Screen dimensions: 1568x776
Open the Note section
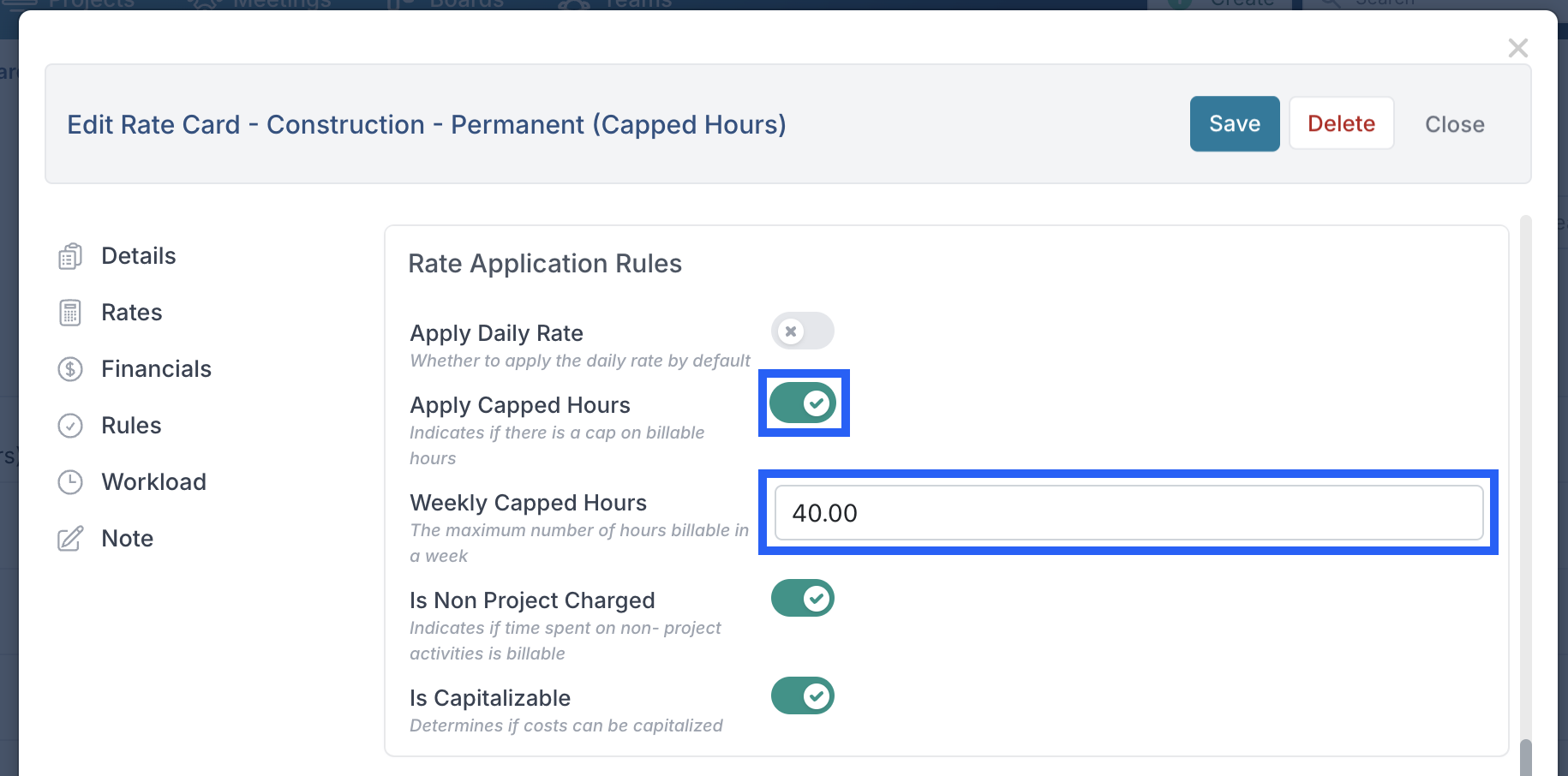pos(128,539)
